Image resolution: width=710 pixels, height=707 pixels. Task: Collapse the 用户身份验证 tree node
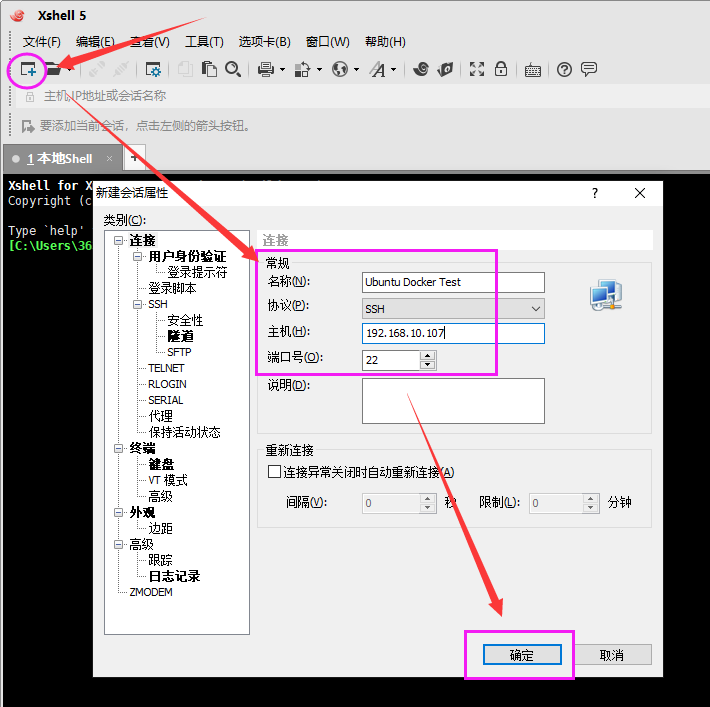pos(137,256)
